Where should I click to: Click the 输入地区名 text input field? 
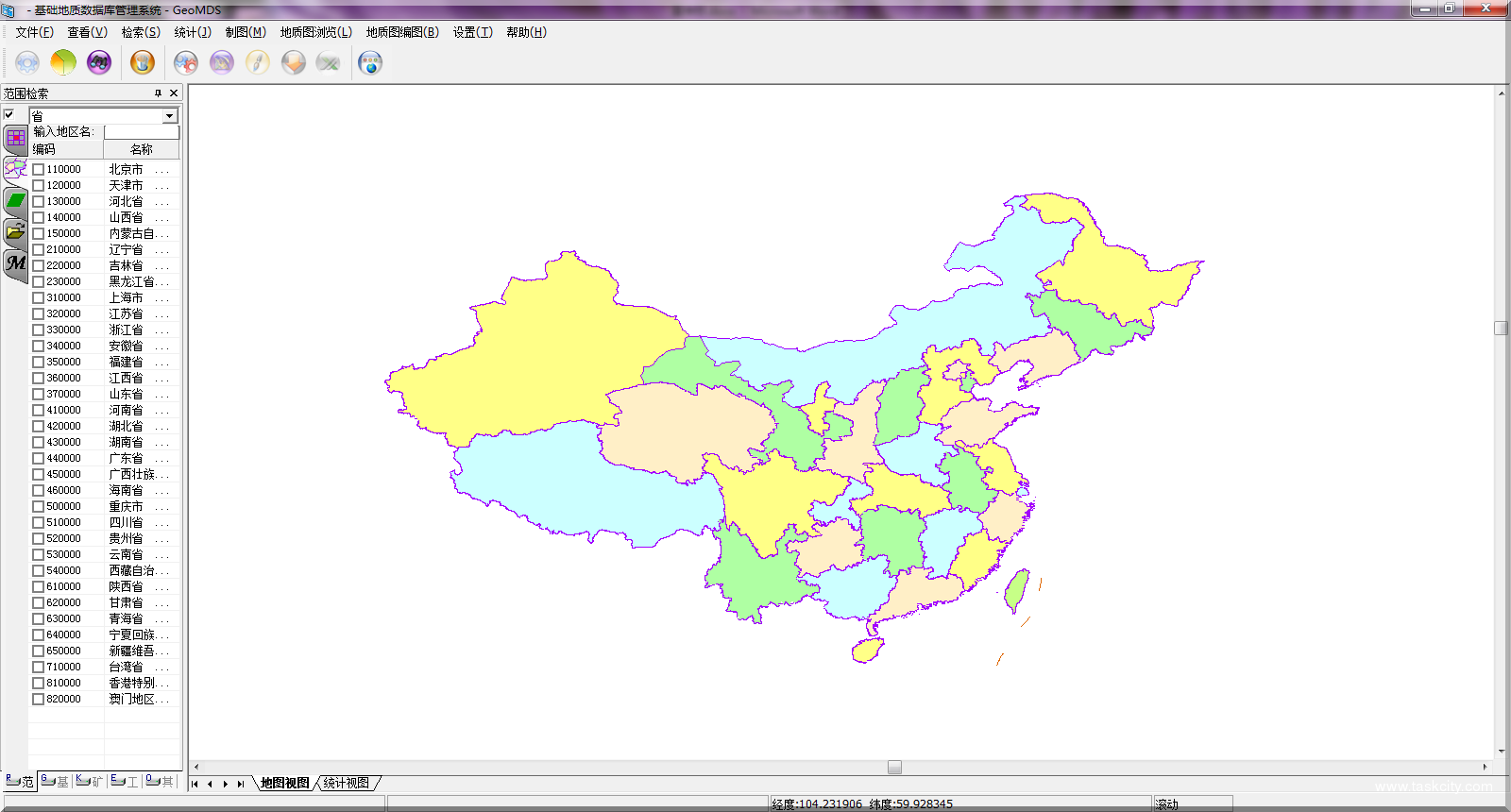click(141, 132)
